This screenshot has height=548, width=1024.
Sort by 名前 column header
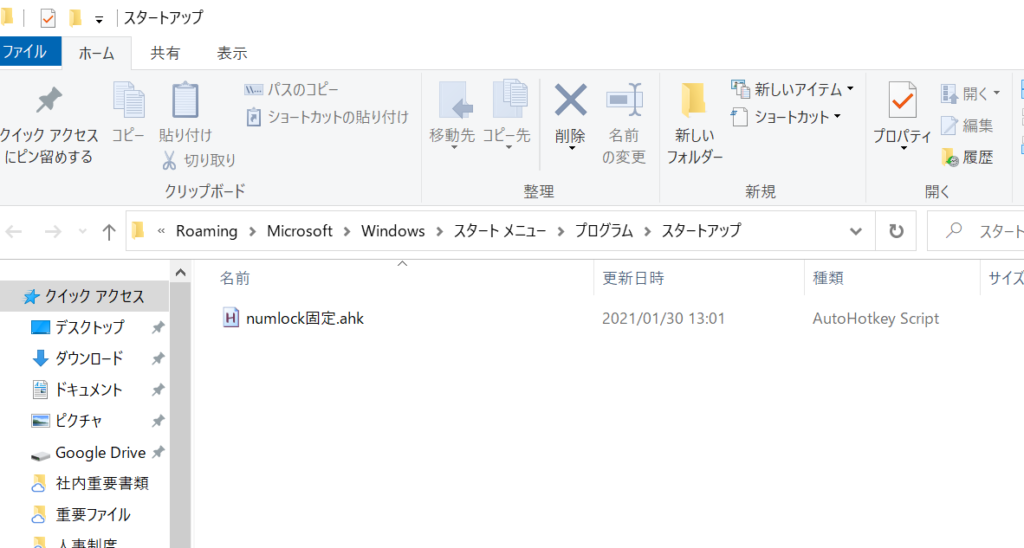tap(235, 278)
